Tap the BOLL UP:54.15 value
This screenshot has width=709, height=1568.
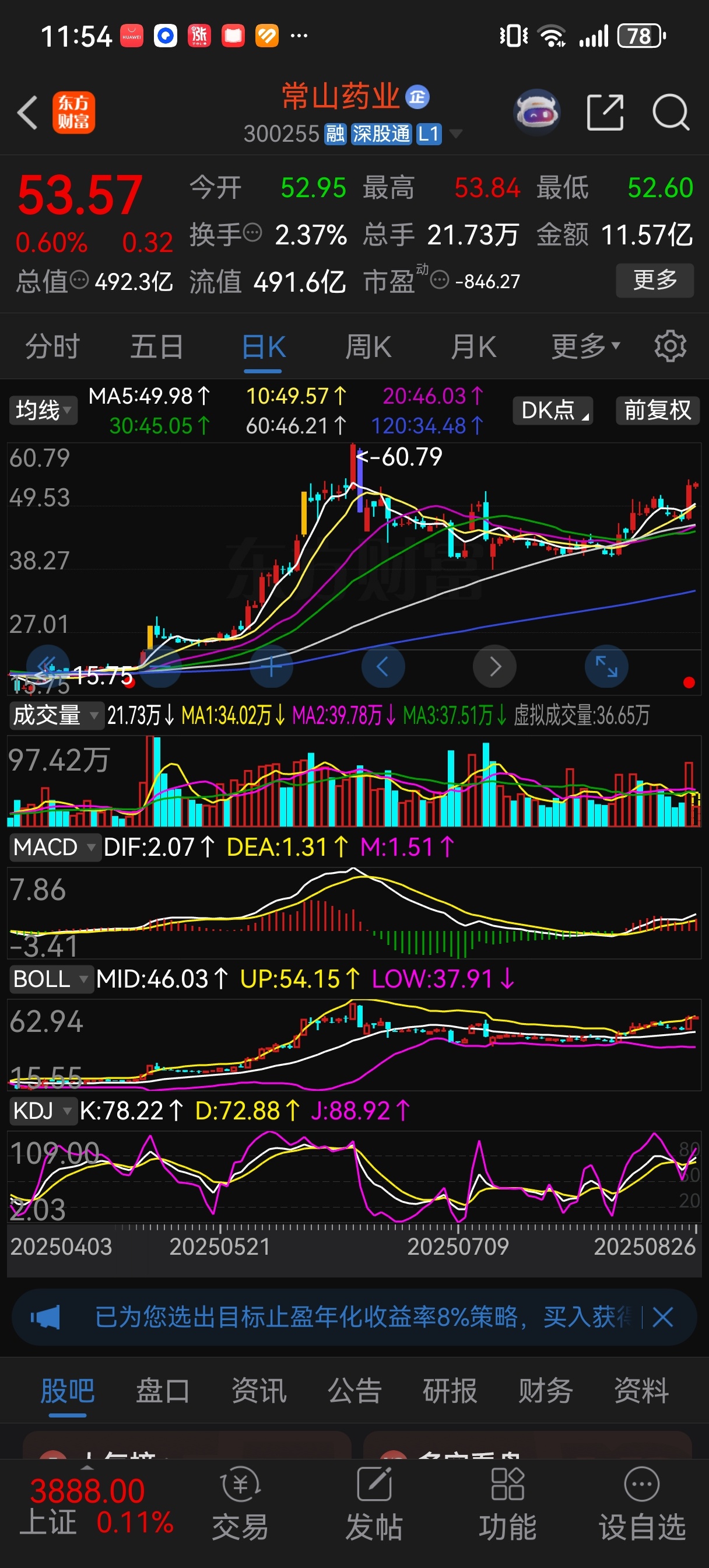pyautogui.click(x=300, y=979)
